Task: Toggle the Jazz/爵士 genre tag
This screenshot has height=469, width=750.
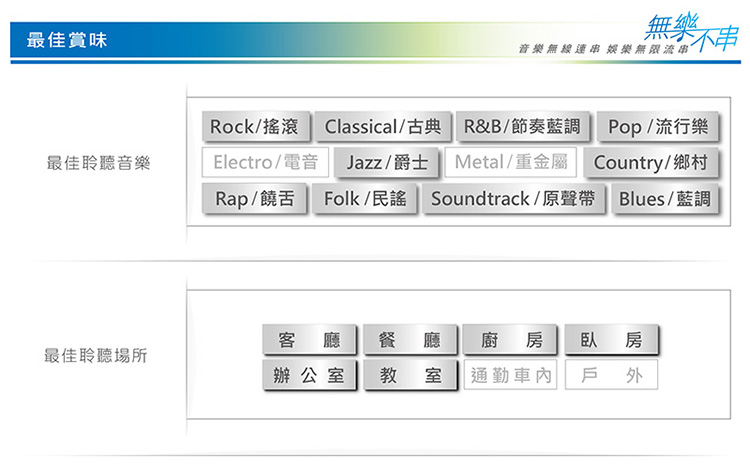Action: [x=387, y=162]
